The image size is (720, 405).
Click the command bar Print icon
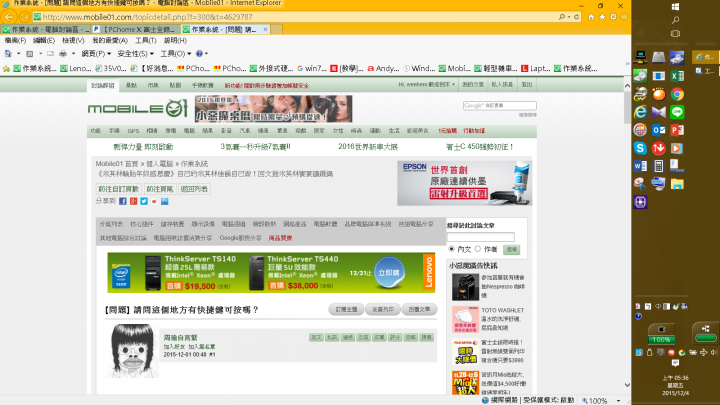tap(63, 54)
